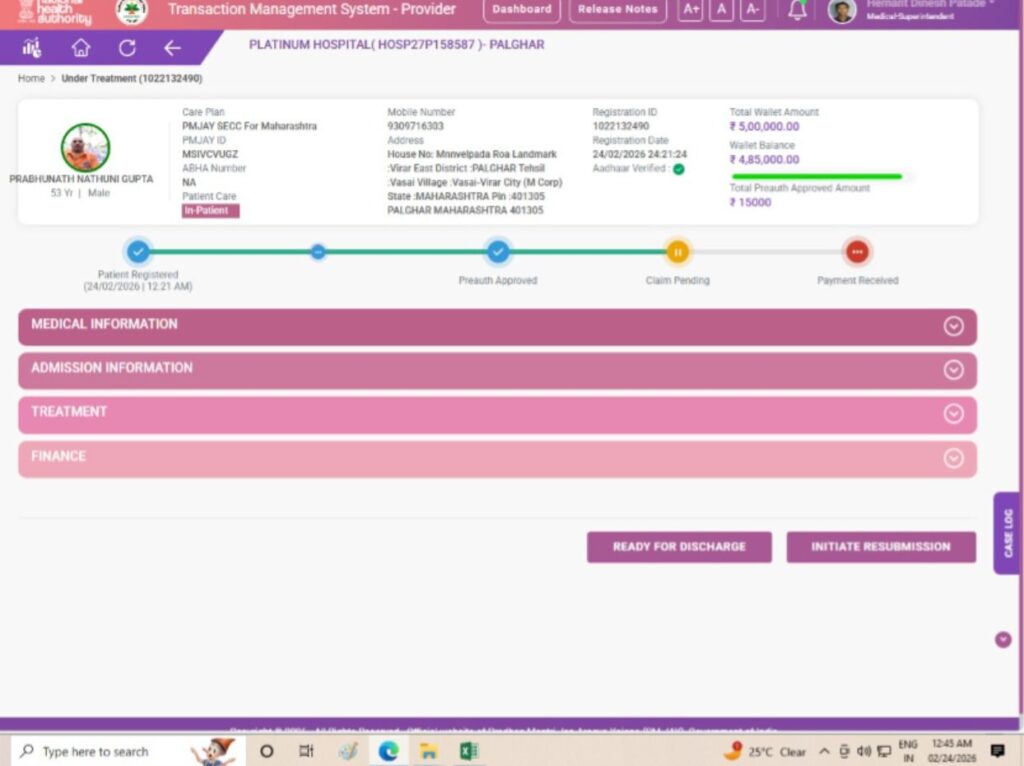Image resolution: width=1024 pixels, height=766 pixels.
Task: Expand the Medical Information section
Action: [x=953, y=326]
